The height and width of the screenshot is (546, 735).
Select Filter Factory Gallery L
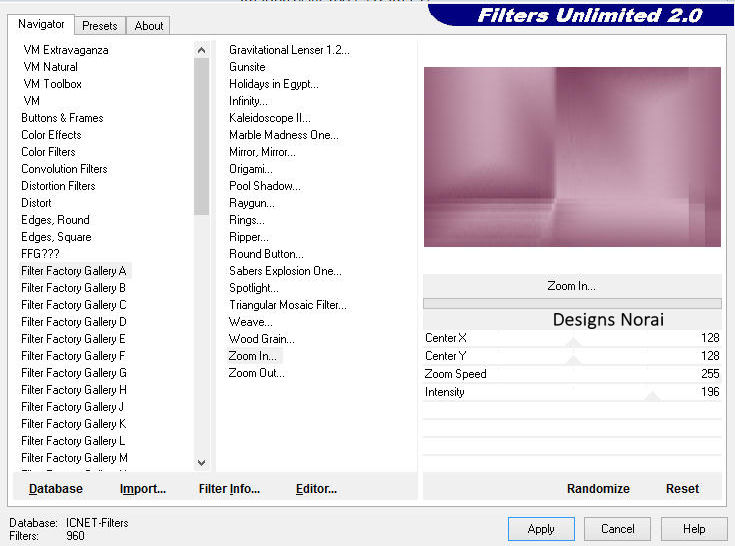click(73, 441)
